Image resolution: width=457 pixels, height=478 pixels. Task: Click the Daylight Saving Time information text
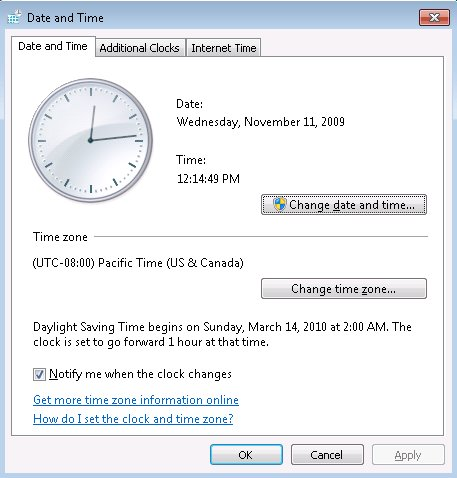click(222, 334)
